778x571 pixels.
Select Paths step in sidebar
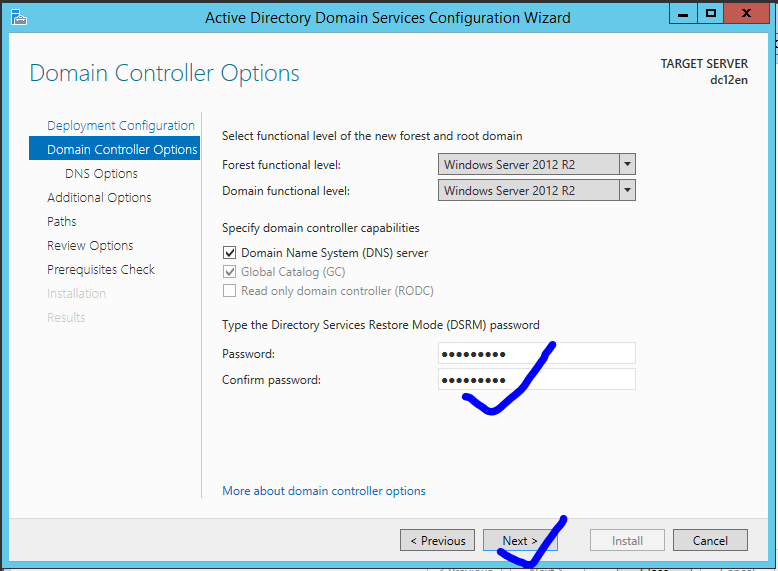(62, 221)
